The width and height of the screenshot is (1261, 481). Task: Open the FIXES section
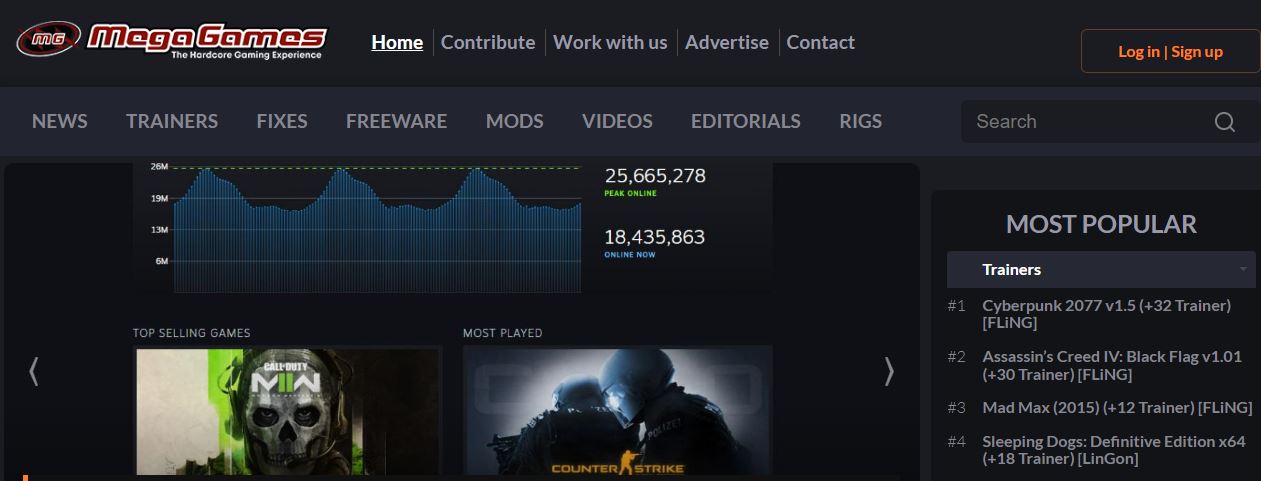[x=282, y=121]
